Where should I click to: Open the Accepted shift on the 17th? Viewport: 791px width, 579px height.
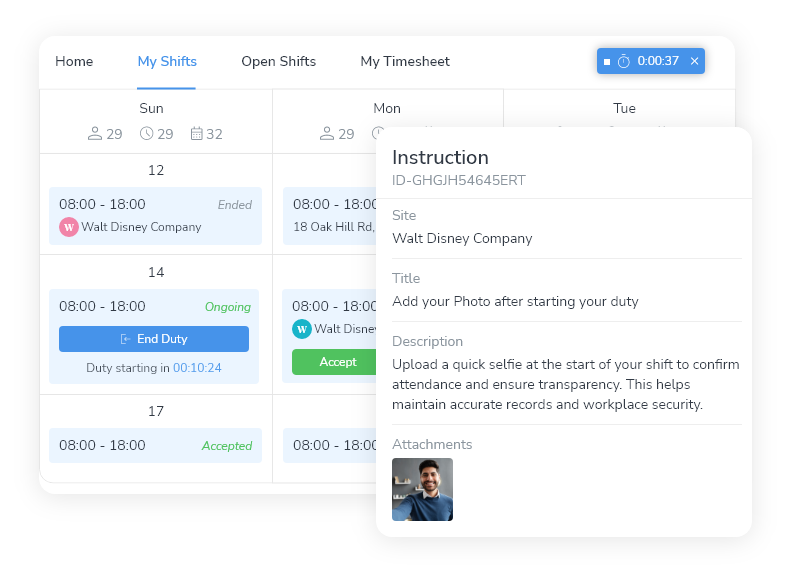pyautogui.click(x=155, y=446)
